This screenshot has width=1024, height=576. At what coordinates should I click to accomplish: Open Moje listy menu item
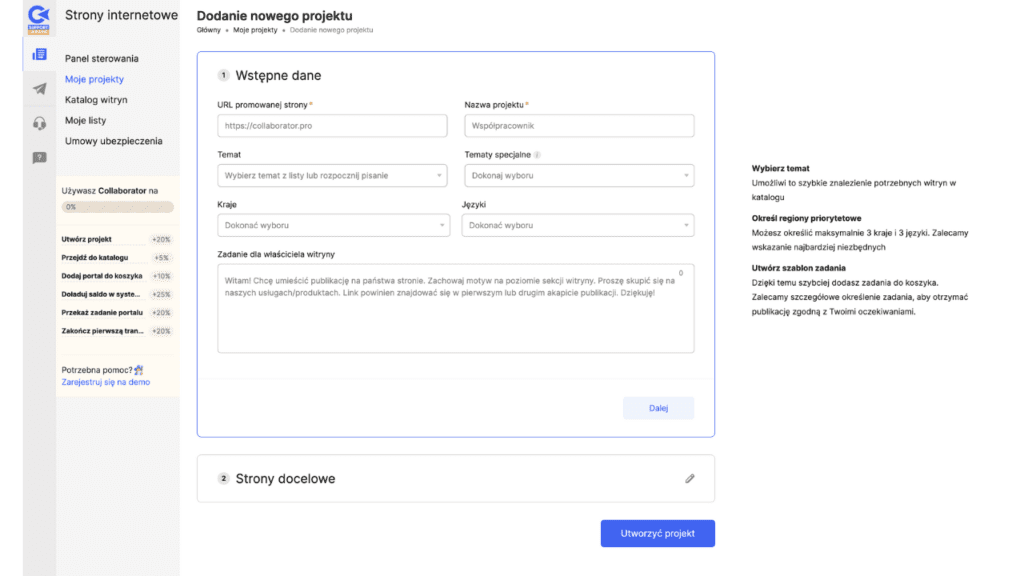tap(86, 120)
